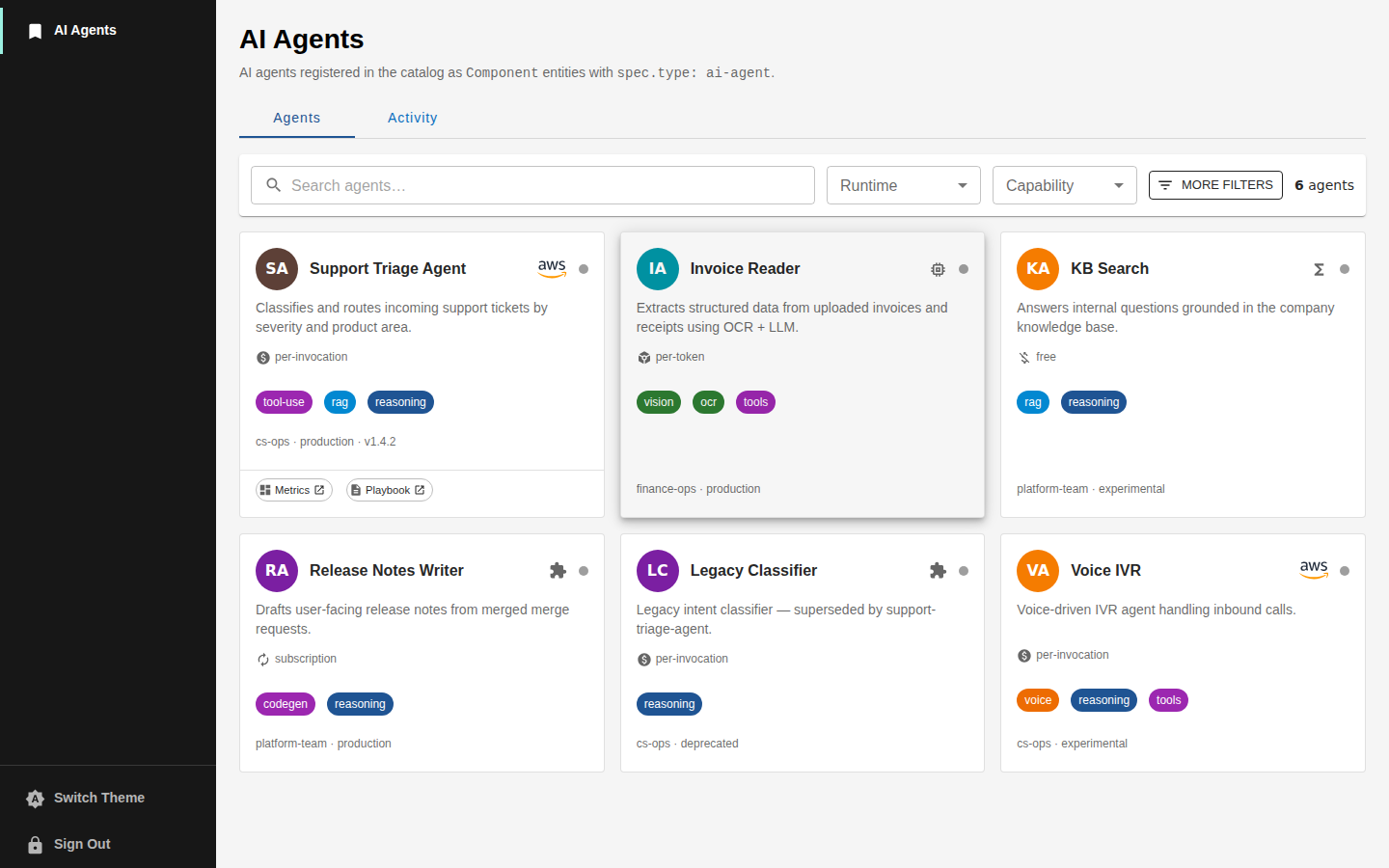Click the sigma runtime icon on KB Search

(x=1319, y=270)
